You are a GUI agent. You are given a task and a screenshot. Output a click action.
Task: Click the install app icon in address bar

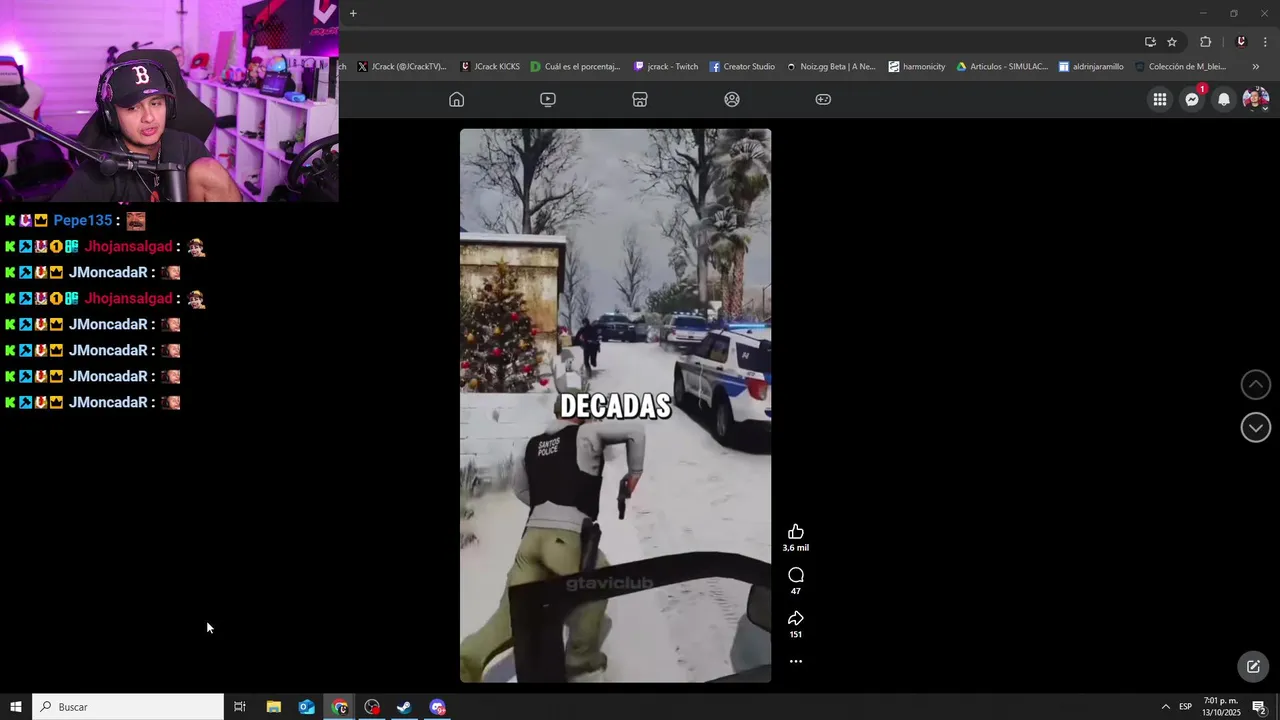click(1150, 42)
